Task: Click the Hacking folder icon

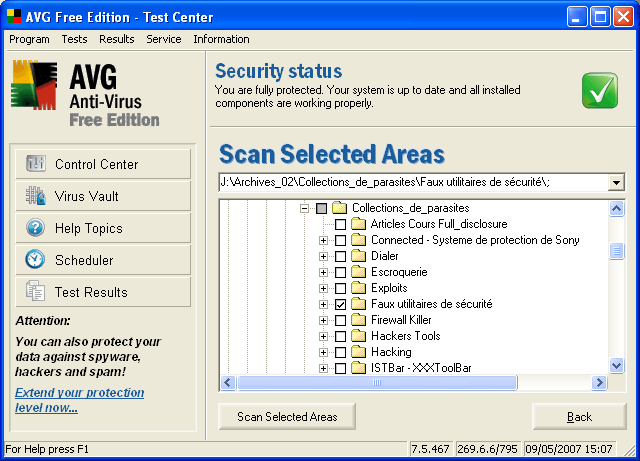Action: pyautogui.click(x=358, y=352)
